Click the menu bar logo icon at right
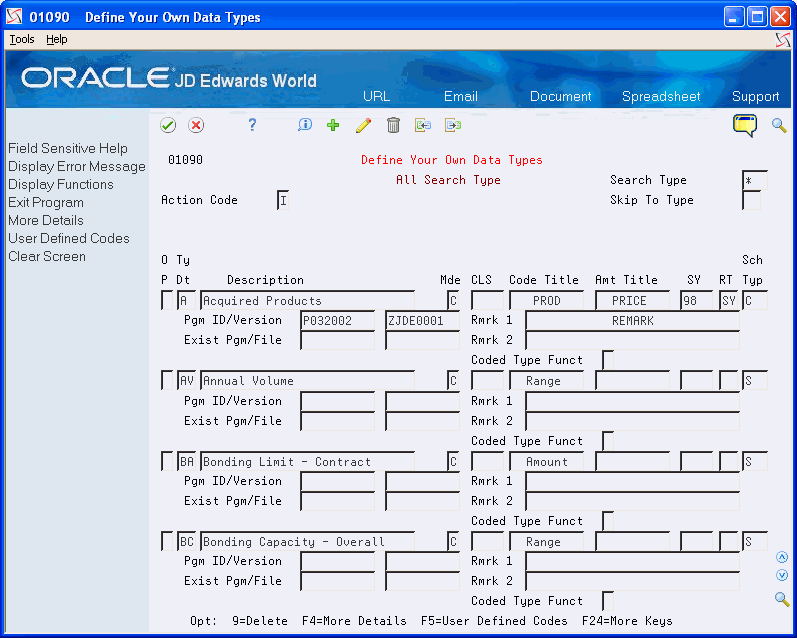Screen dimensions: 797x638 coord(783,40)
